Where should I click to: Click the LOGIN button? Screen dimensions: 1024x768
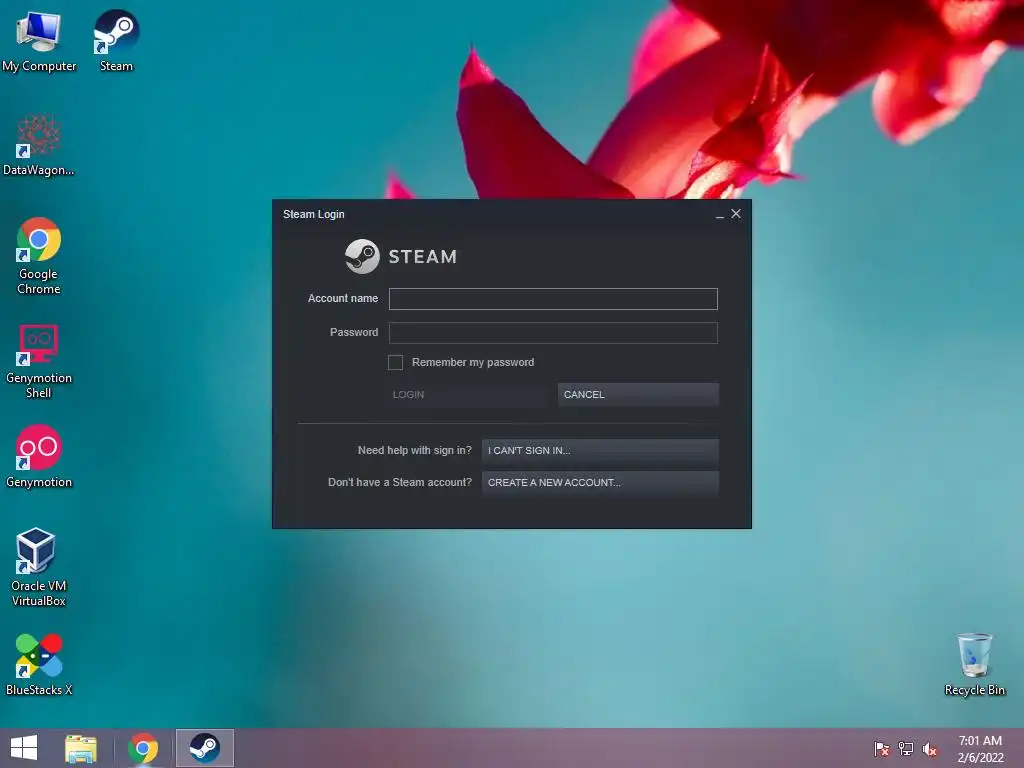[467, 394]
